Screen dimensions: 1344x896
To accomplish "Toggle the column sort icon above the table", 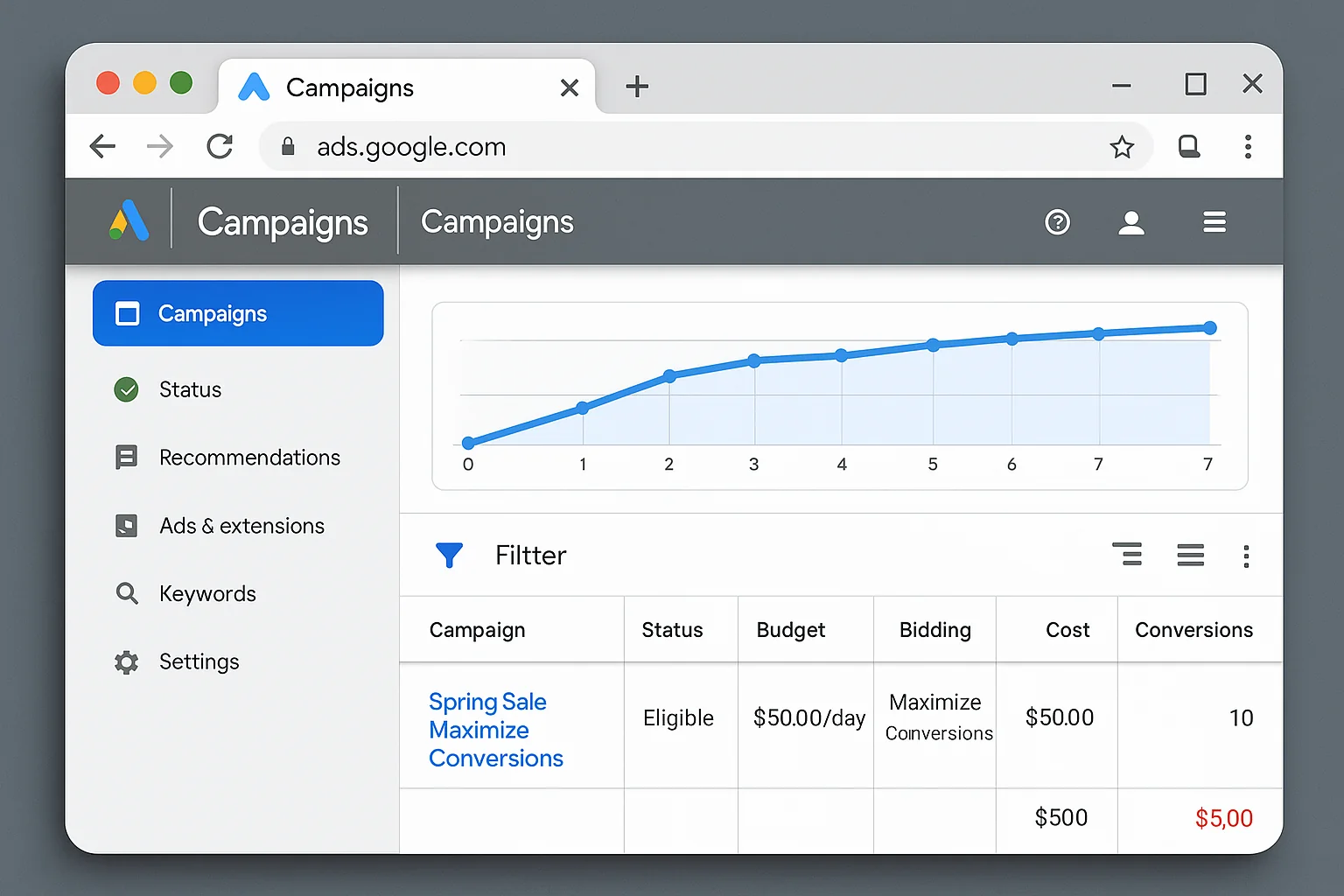I will click(1127, 555).
